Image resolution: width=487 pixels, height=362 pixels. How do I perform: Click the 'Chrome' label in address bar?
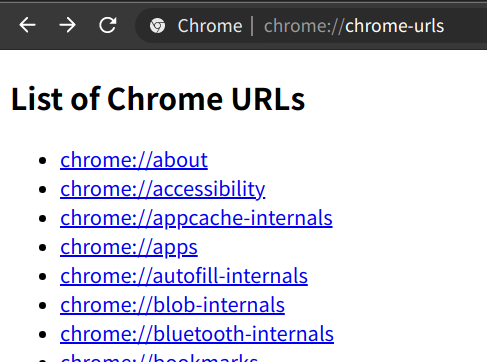click(x=210, y=26)
